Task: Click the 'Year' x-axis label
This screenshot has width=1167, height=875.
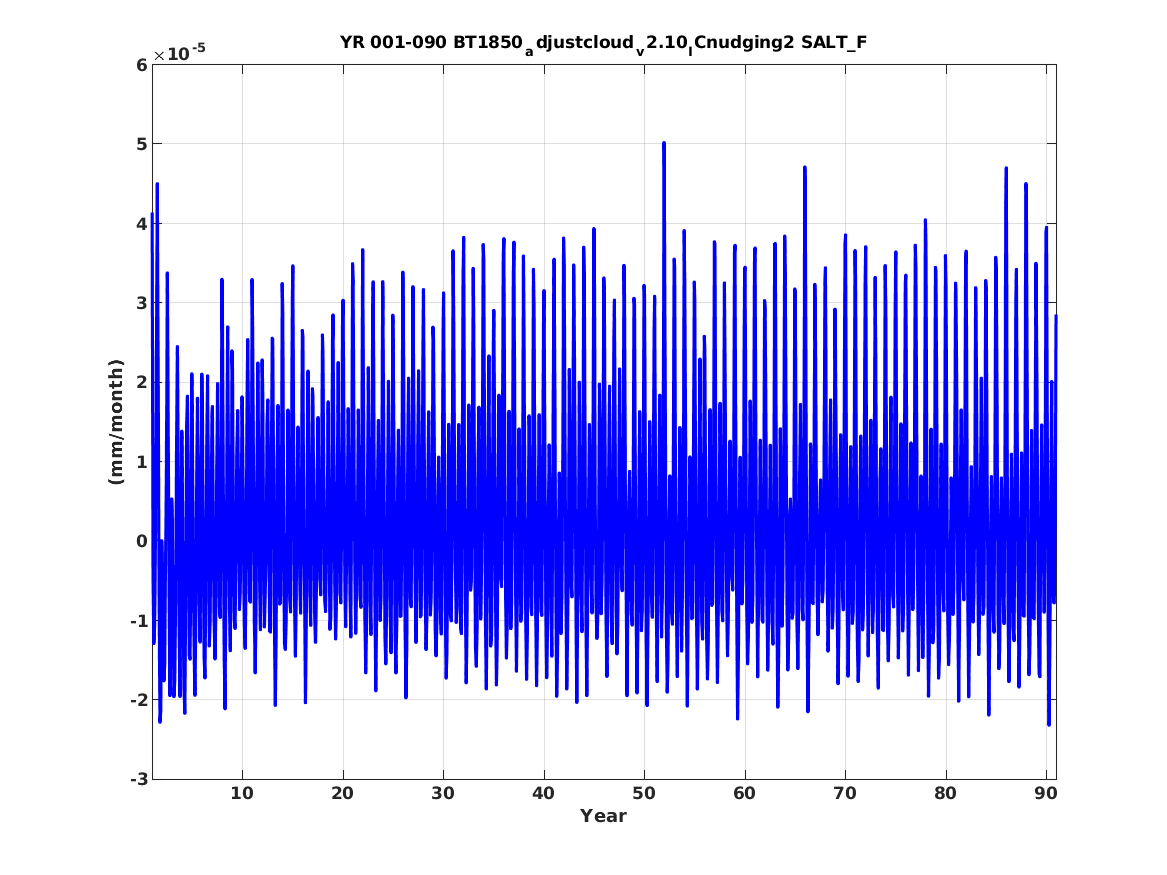Action: tap(604, 816)
